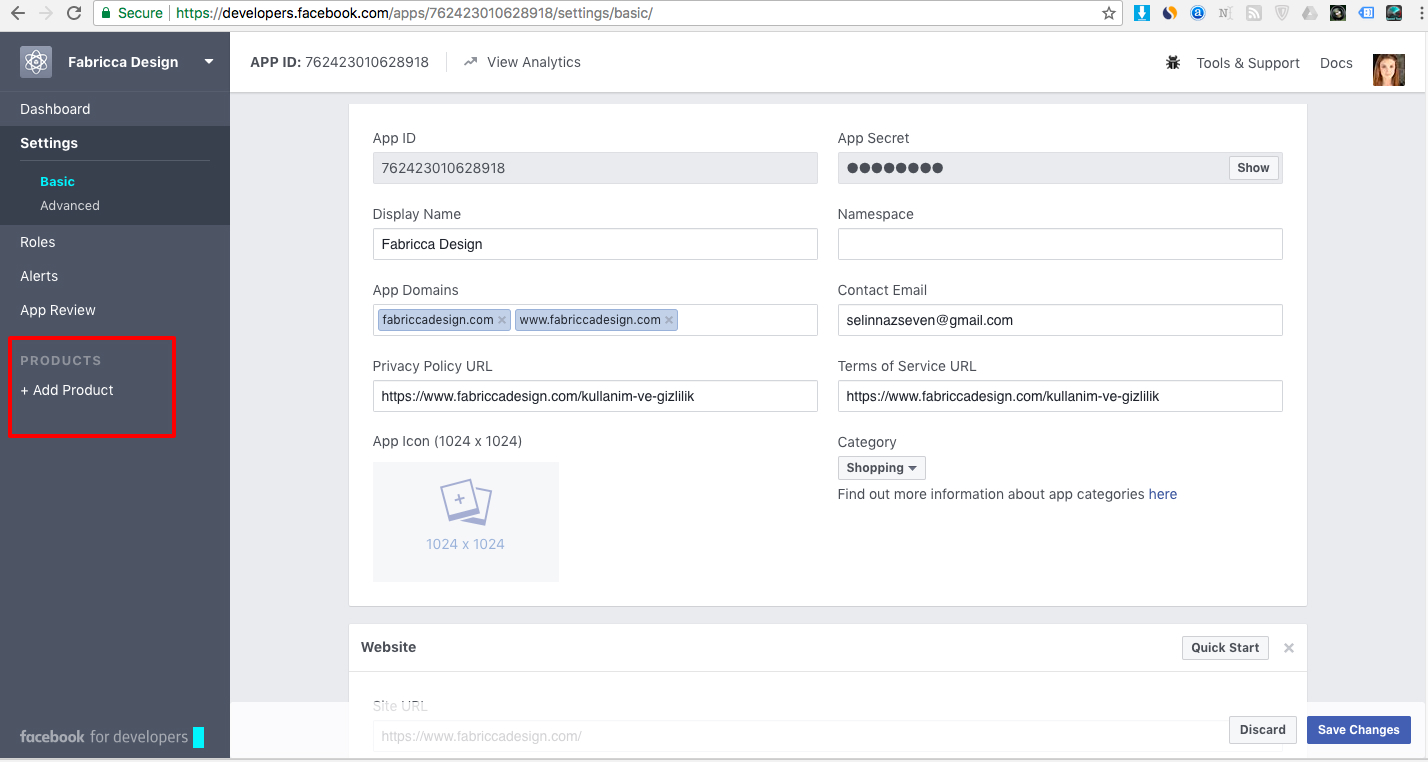Navigate to Roles in the sidebar
Screen dimensions: 1428x762
(x=38, y=242)
